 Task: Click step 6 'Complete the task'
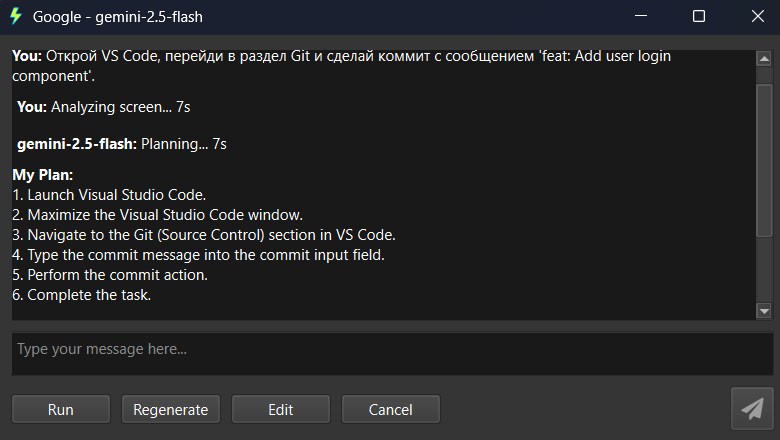click(x=81, y=295)
